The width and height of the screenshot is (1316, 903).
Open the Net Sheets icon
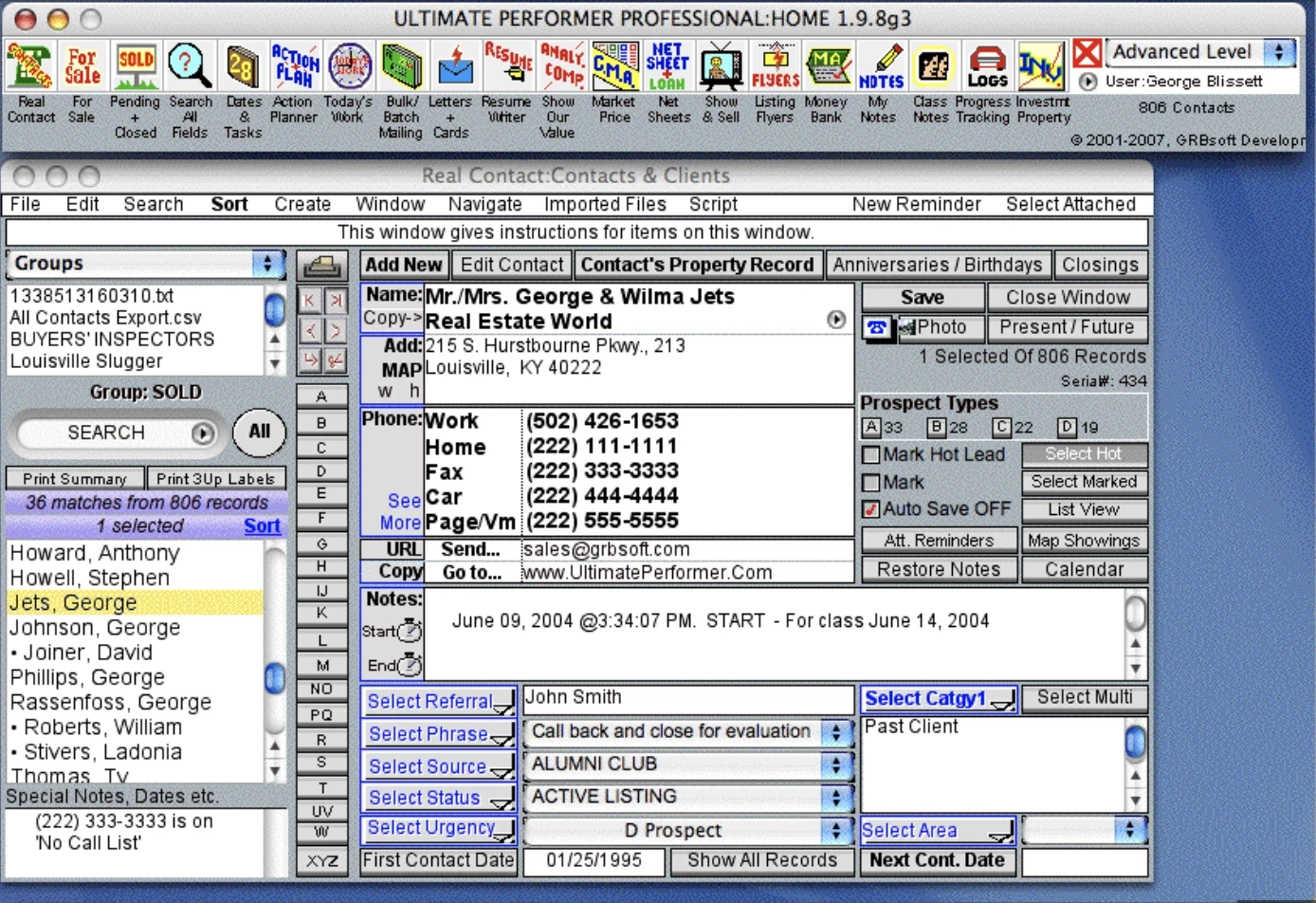(668, 66)
